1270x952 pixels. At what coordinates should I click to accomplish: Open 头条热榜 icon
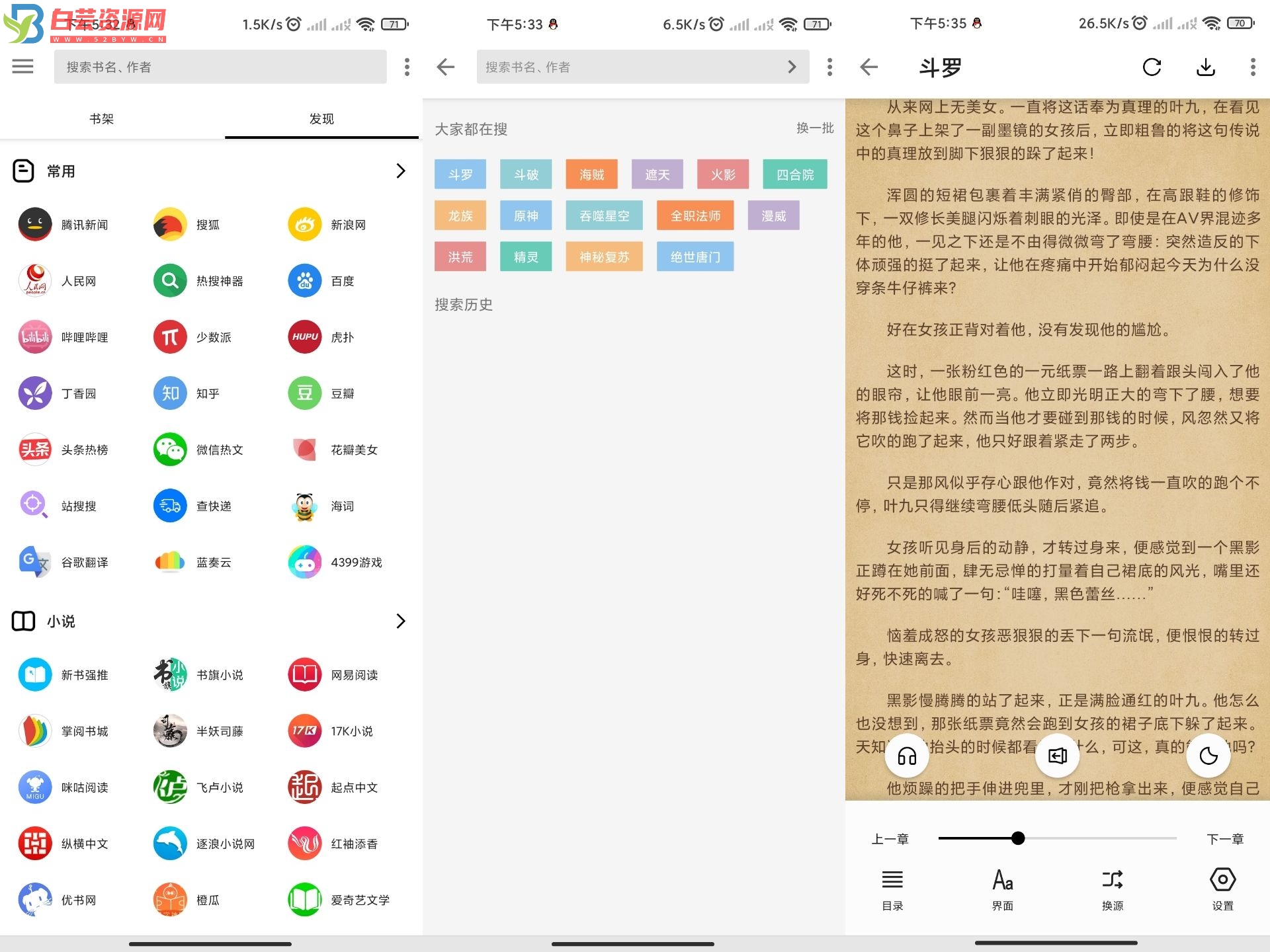[x=35, y=450]
